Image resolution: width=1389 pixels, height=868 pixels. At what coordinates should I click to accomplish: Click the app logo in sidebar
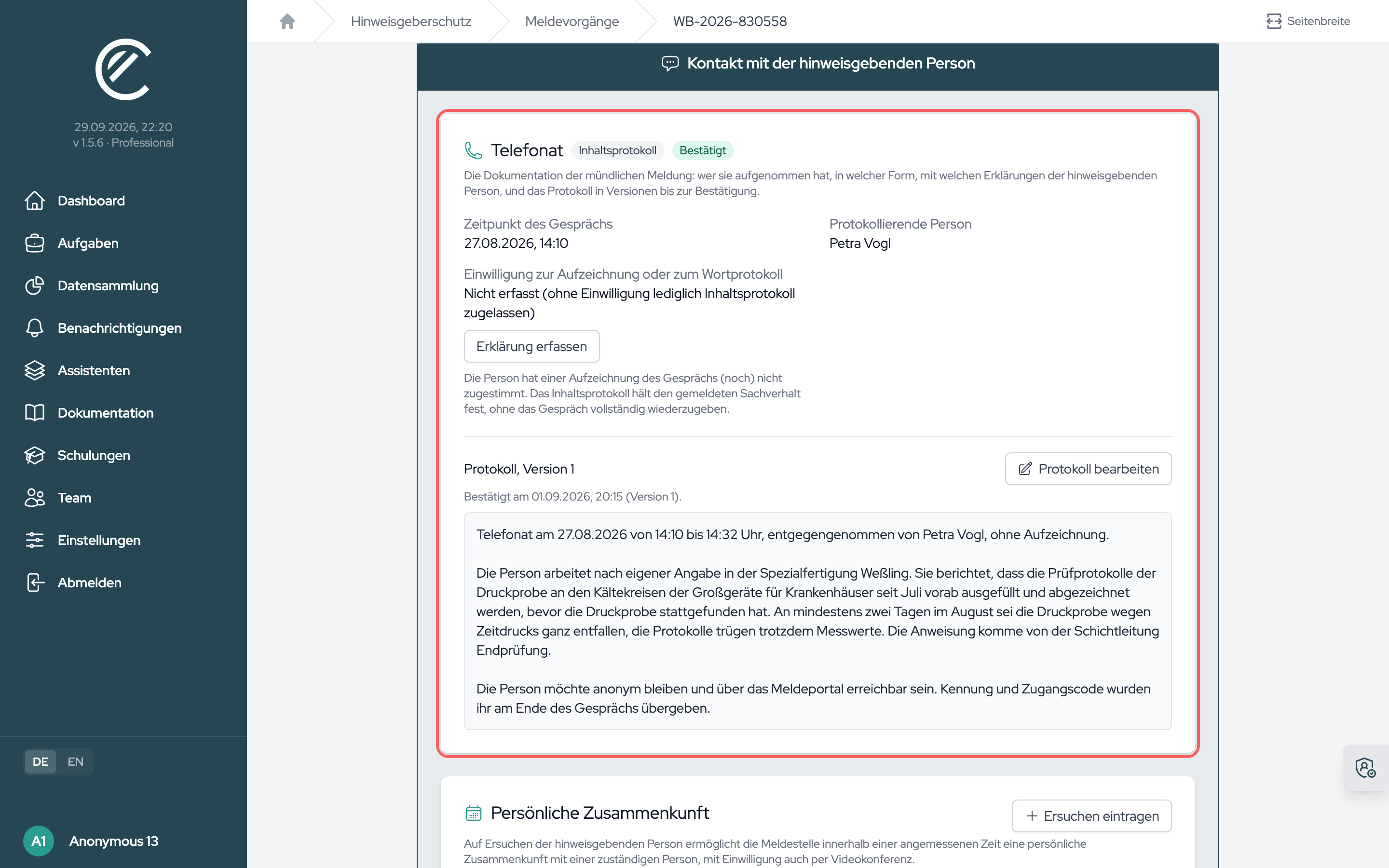tap(123, 69)
